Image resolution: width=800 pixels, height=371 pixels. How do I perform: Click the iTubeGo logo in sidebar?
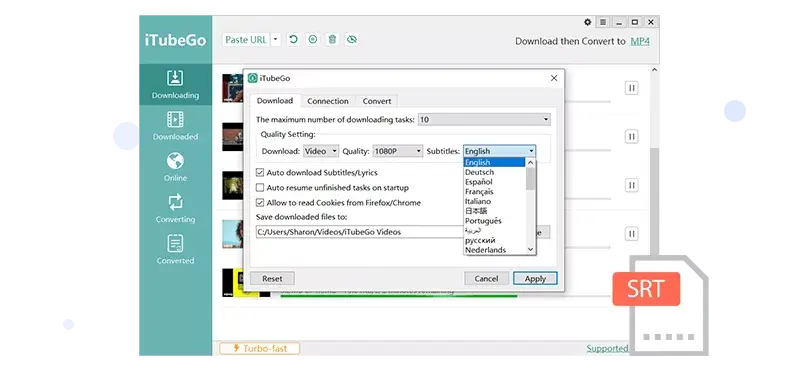point(175,40)
